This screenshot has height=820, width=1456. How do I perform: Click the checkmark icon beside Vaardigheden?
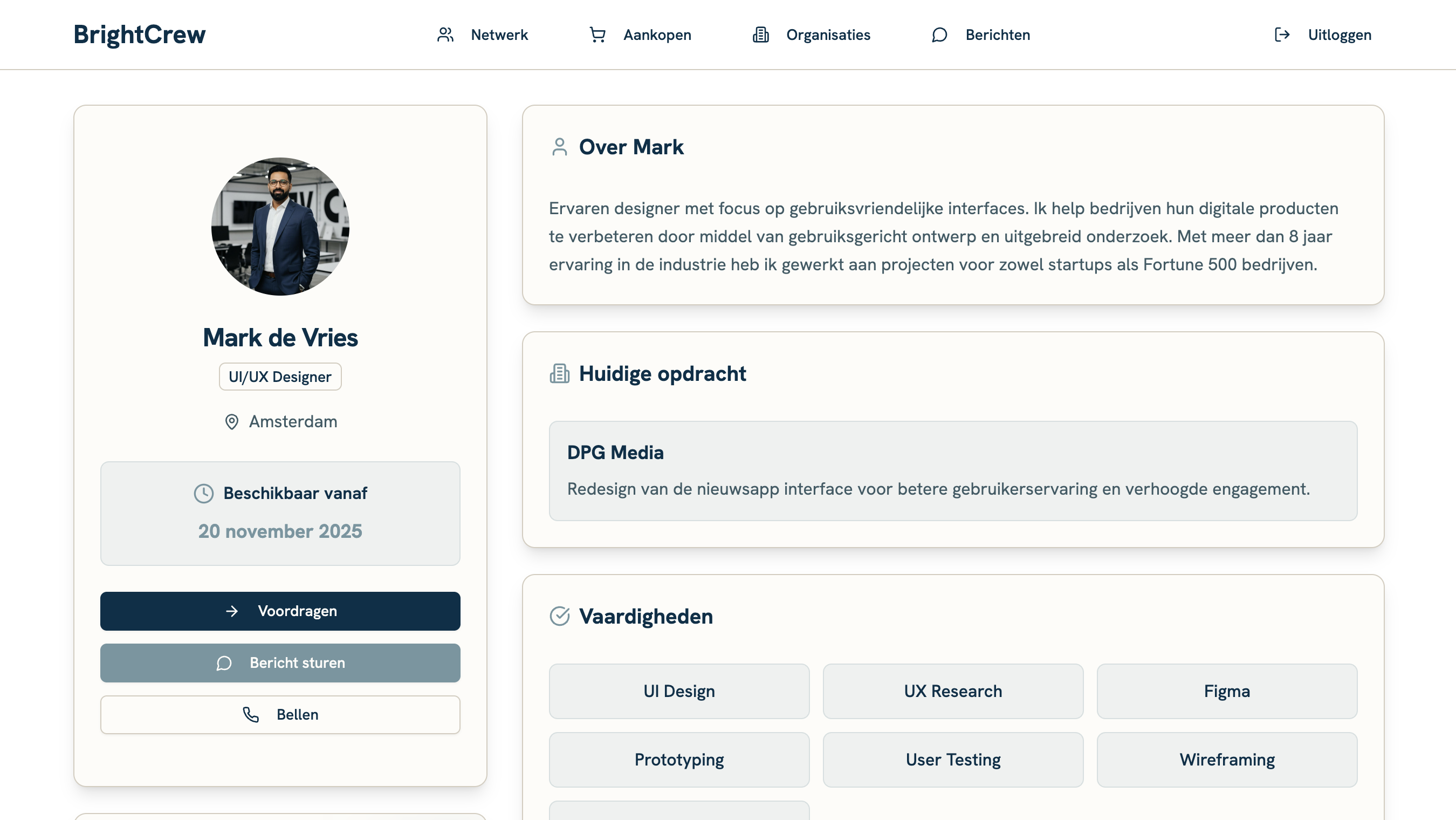(x=560, y=617)
